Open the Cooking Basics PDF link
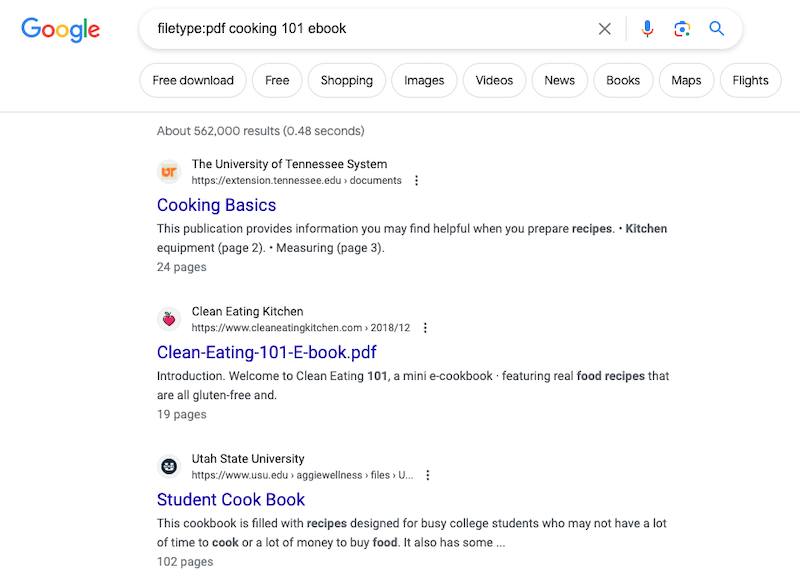Viewport: 800px width, 585px height. point(216,205)
